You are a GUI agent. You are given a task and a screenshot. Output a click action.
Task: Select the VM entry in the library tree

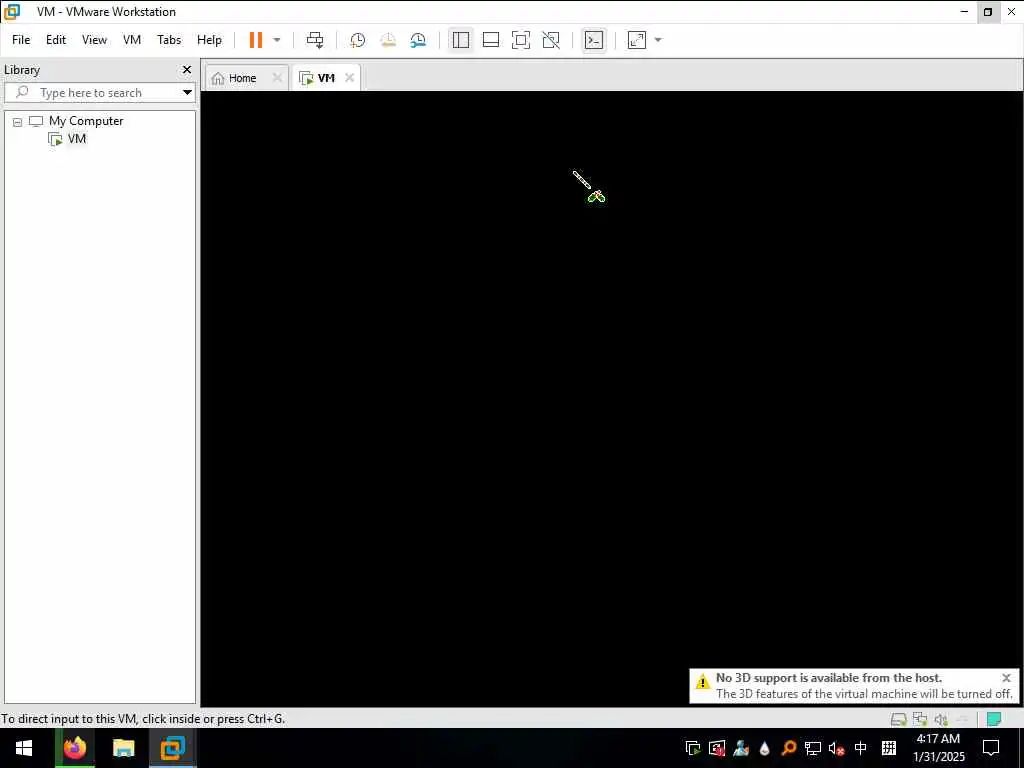(76, 138)
